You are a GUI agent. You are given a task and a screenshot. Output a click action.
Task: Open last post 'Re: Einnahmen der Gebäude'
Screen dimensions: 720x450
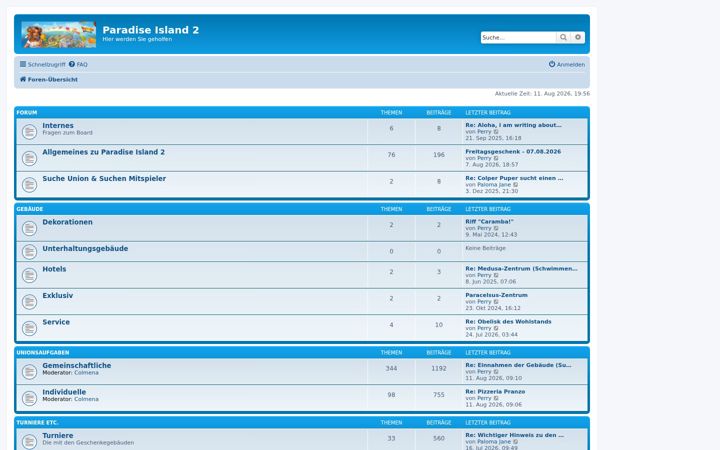(x=518, y=366)
